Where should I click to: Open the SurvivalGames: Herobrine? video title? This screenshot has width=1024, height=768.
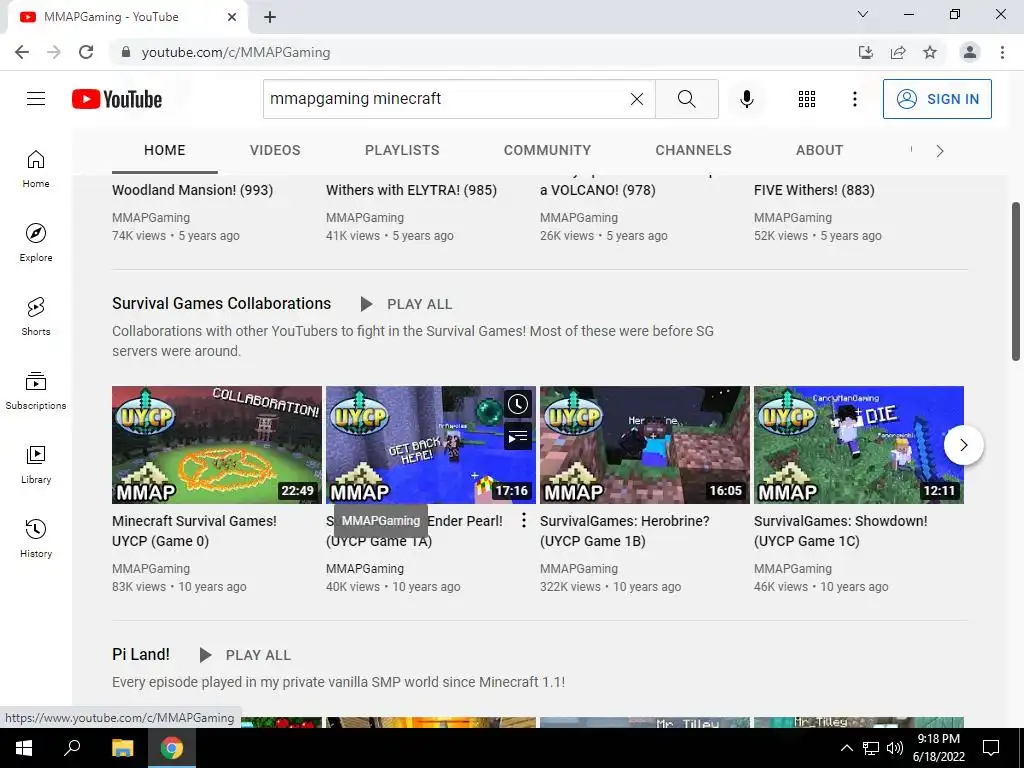(624, 531)
